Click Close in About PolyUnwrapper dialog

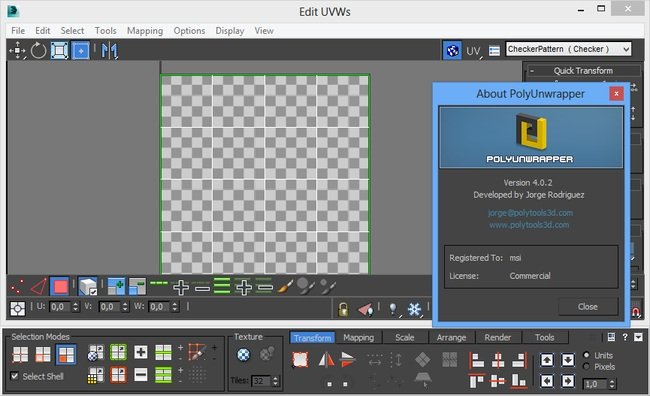pos(588,307)
